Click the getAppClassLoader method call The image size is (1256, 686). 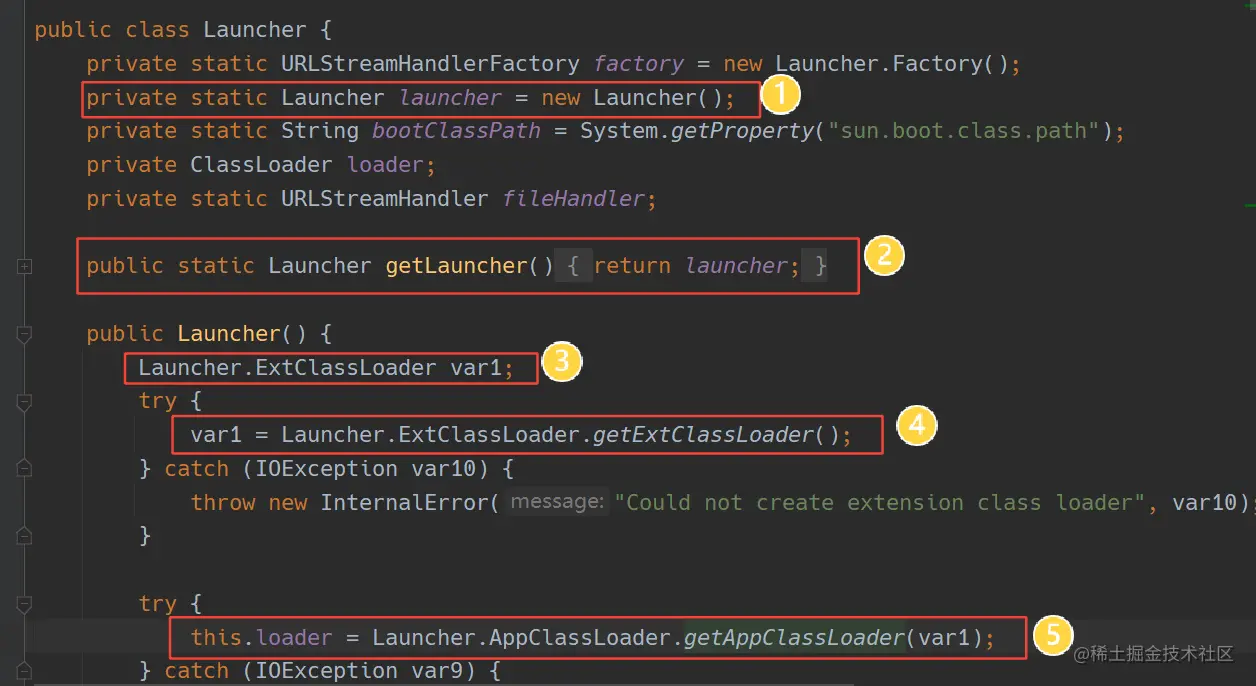pos(794,638)
